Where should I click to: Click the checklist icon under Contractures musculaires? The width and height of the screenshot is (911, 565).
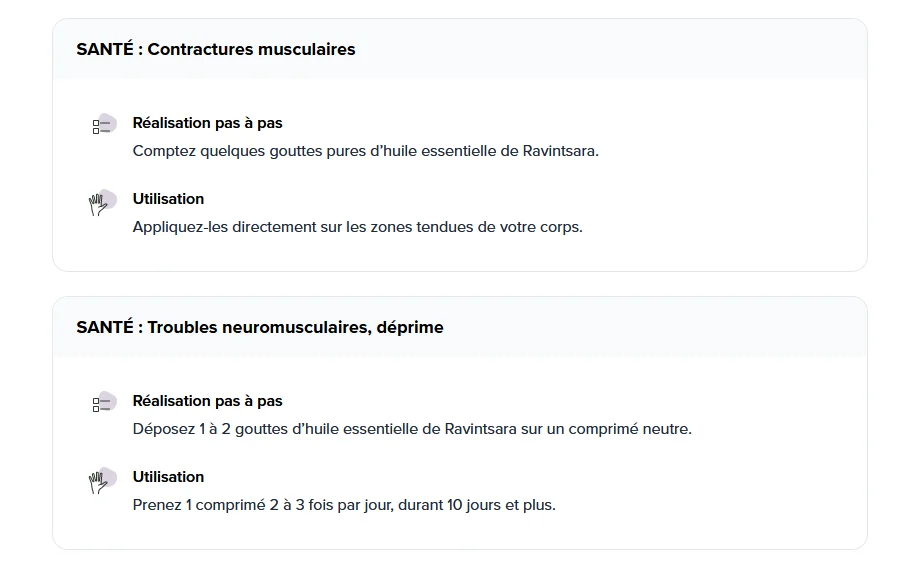(104, 124)
